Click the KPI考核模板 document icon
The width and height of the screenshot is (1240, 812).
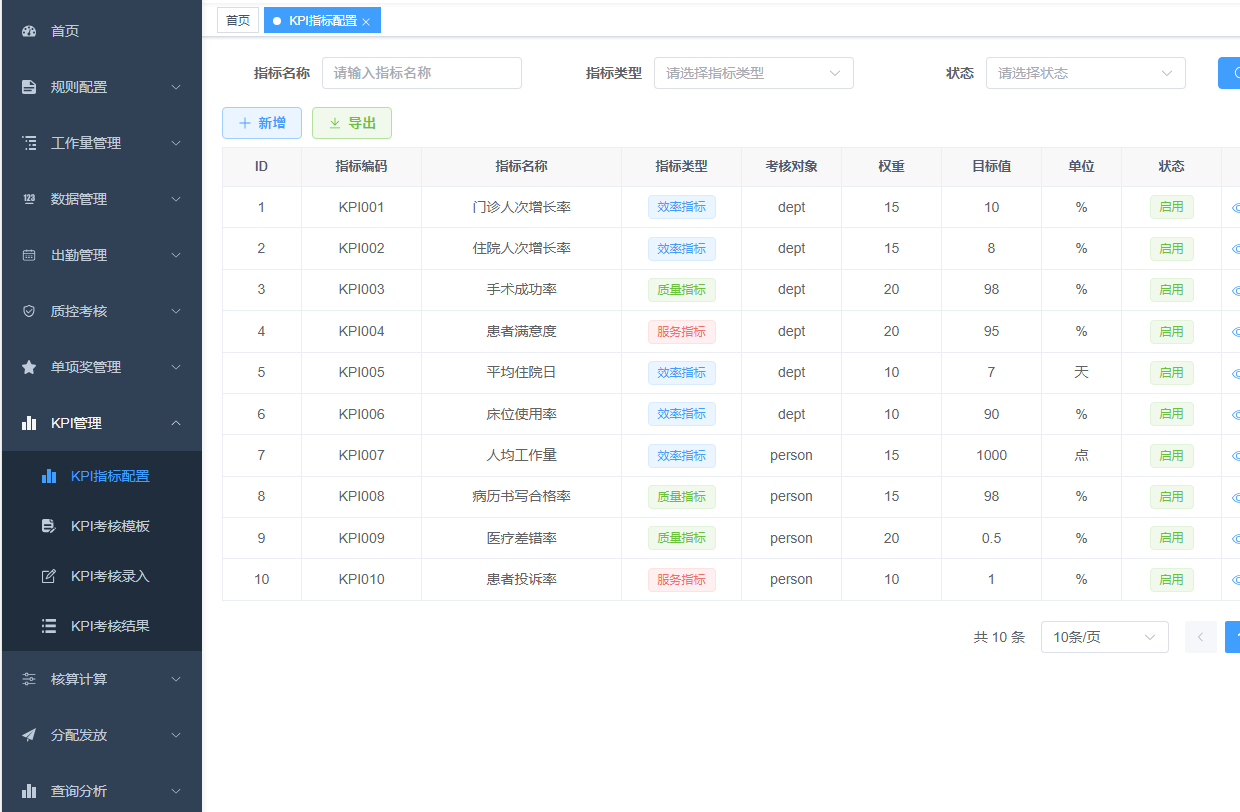coord(49,526)
